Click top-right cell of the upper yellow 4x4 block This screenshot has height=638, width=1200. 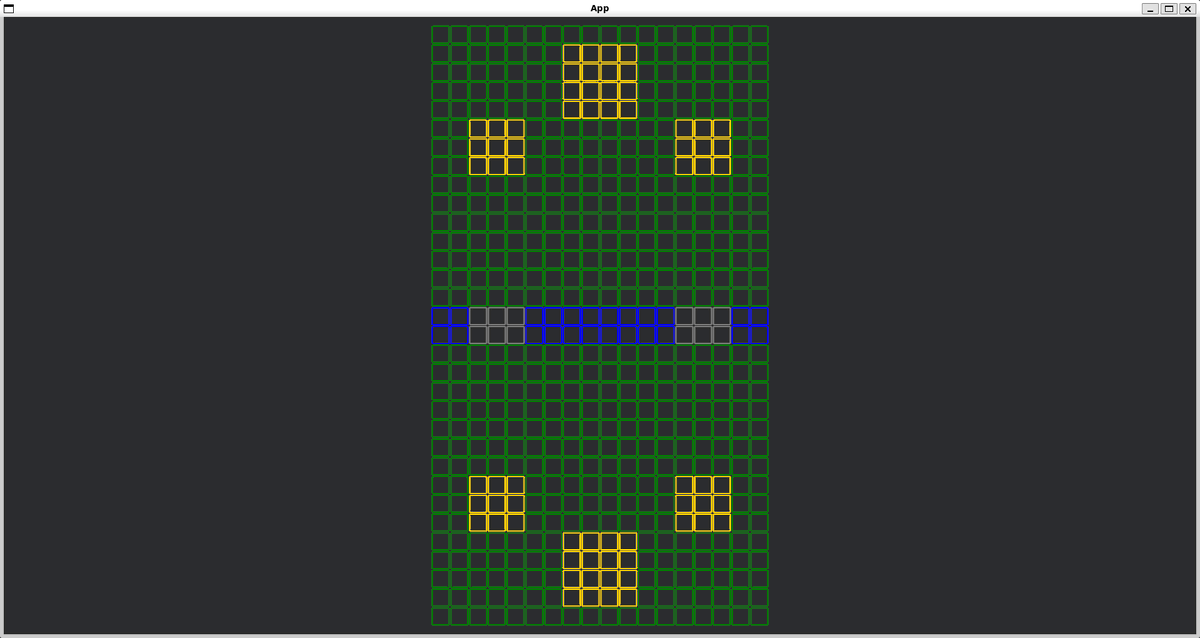point(628,53)
